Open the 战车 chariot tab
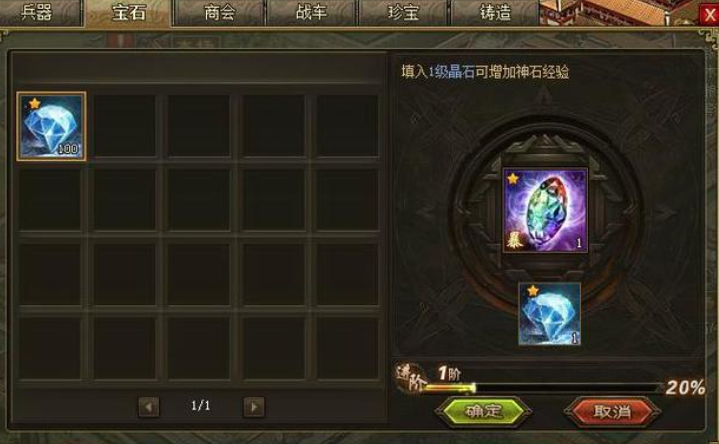 point(312,12)
